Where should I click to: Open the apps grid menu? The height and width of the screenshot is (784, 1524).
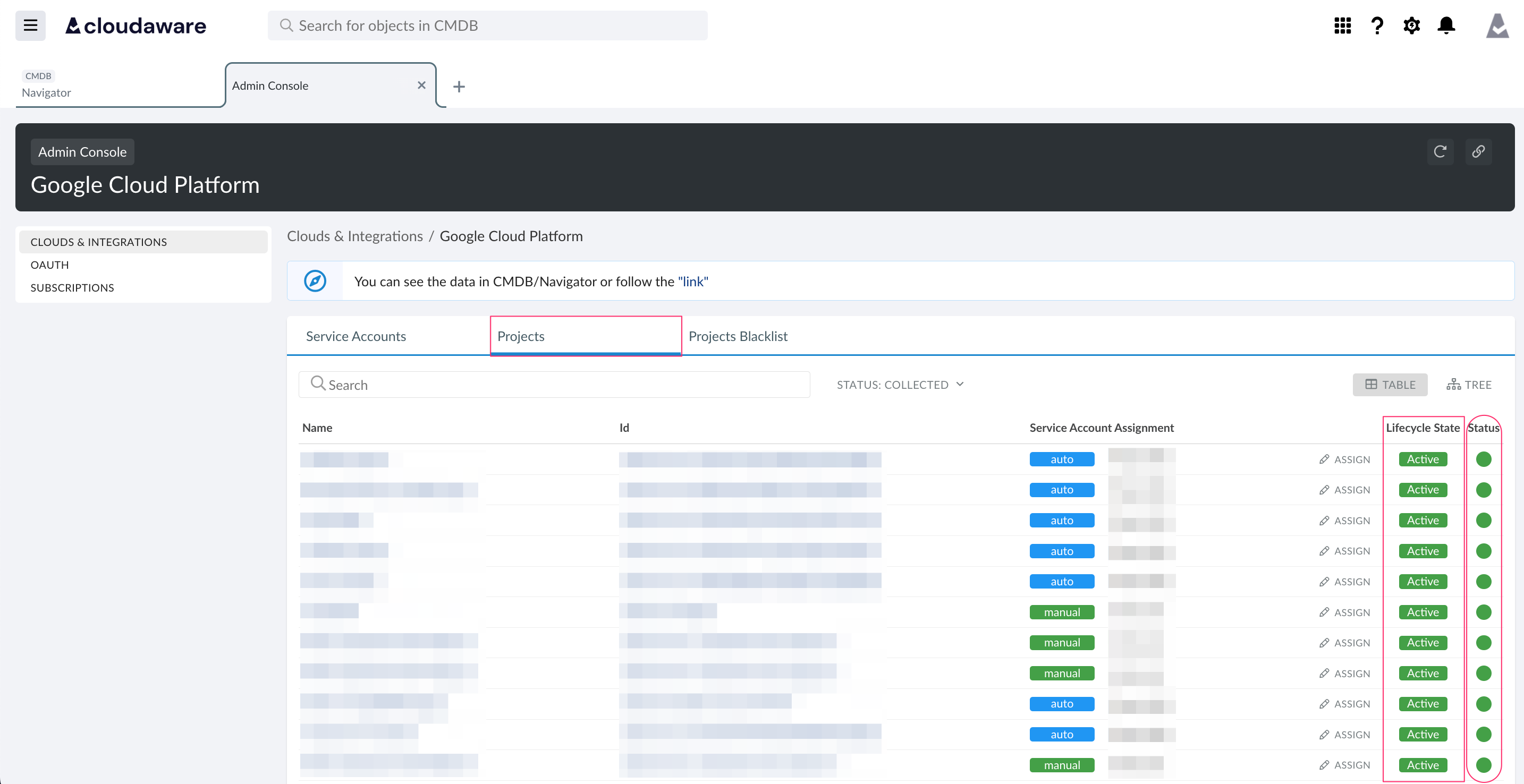coord(1342,25)
